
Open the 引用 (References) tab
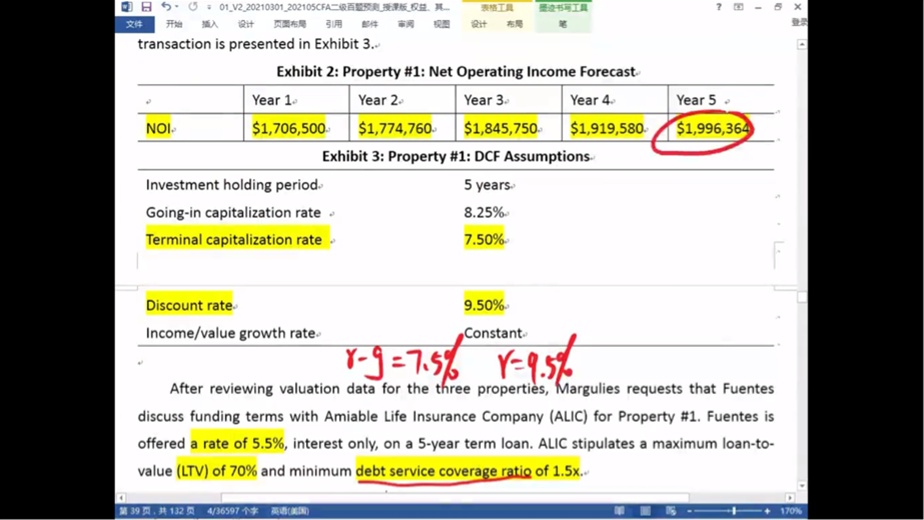(x=334, y=24)
